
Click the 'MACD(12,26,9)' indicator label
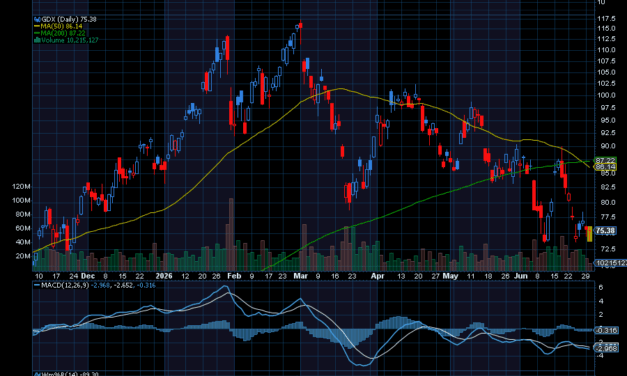[65, 286]
